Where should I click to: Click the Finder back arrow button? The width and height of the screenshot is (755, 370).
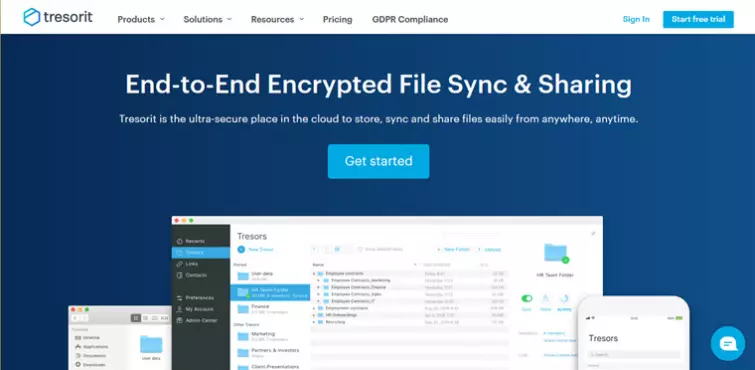pos(75,318)
